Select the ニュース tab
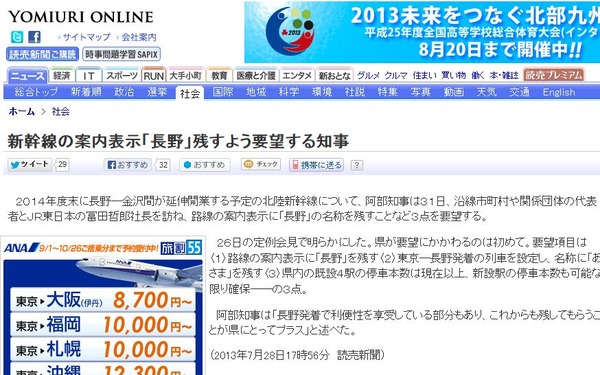 click(28, 75)
